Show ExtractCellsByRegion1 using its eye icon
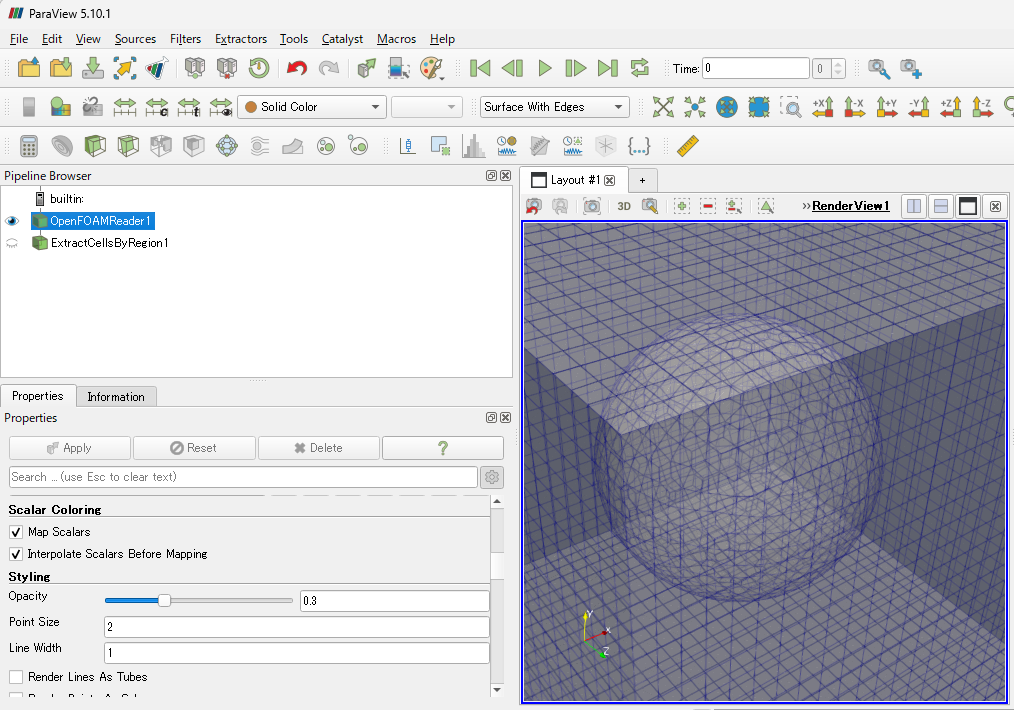Image resolution: width=1014 pixels, height=710 pixels. point(13,243)
